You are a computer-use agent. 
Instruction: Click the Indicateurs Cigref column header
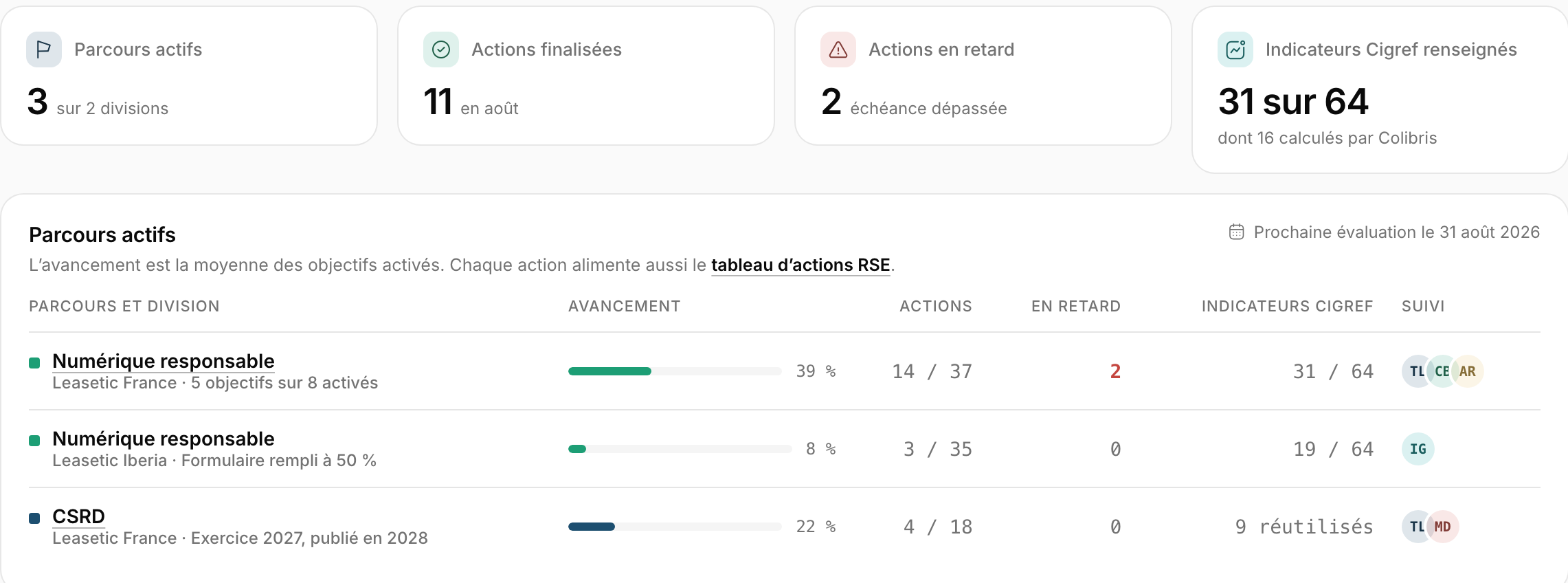pyautogui.click(x=1287, y=306)
